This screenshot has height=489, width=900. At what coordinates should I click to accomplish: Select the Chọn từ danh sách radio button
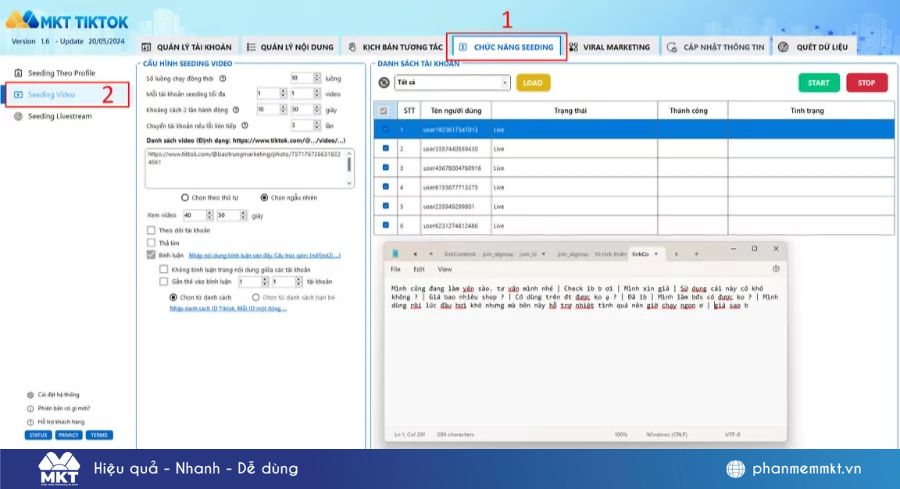[x=173, y=297]
